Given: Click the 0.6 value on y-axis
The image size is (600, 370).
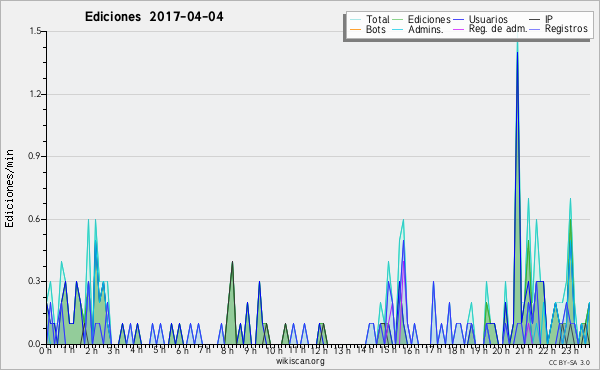Looking at the screenshot, I should pyautogui.click(x=35, y=219).
